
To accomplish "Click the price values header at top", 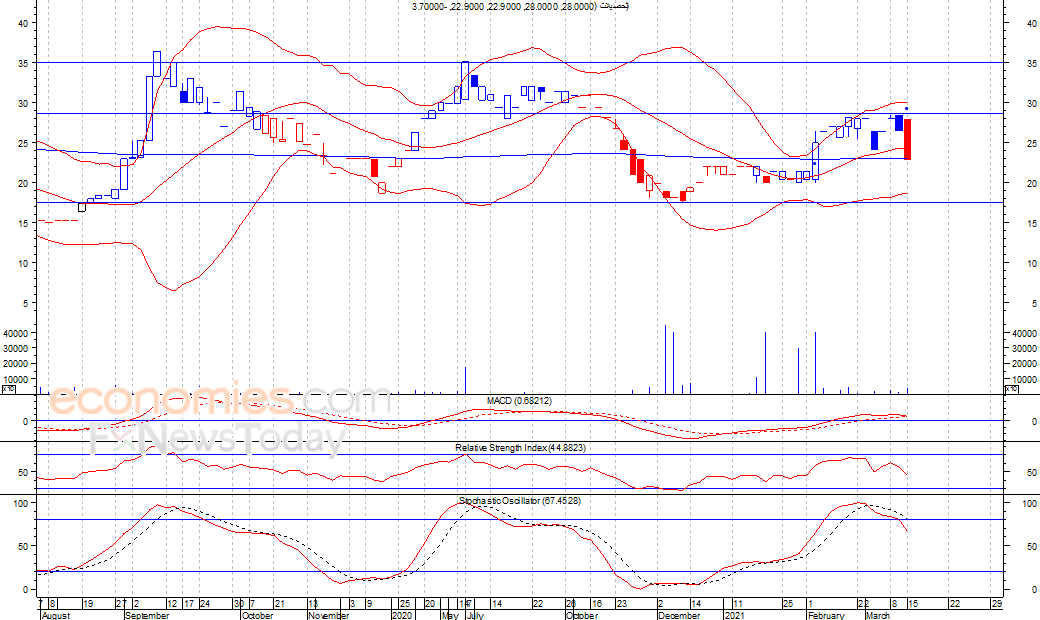I will point(520,7).
